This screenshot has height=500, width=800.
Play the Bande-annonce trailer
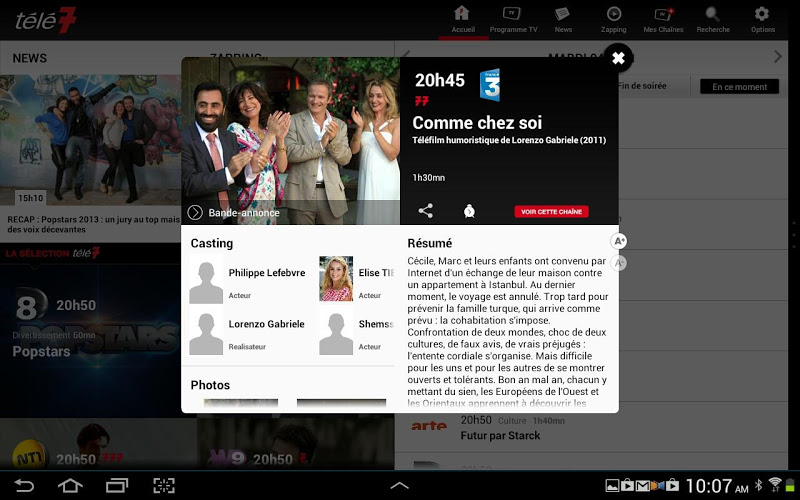234,212
